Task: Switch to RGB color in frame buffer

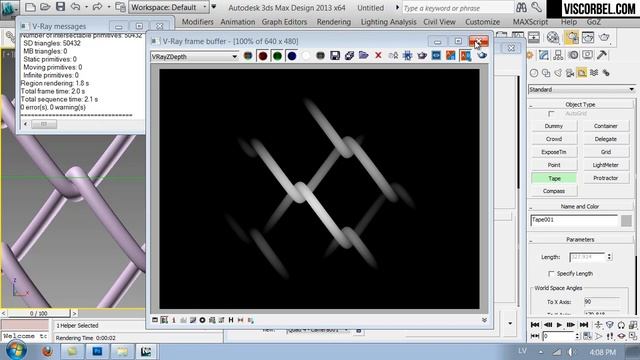Action: (x=248, y=56)
